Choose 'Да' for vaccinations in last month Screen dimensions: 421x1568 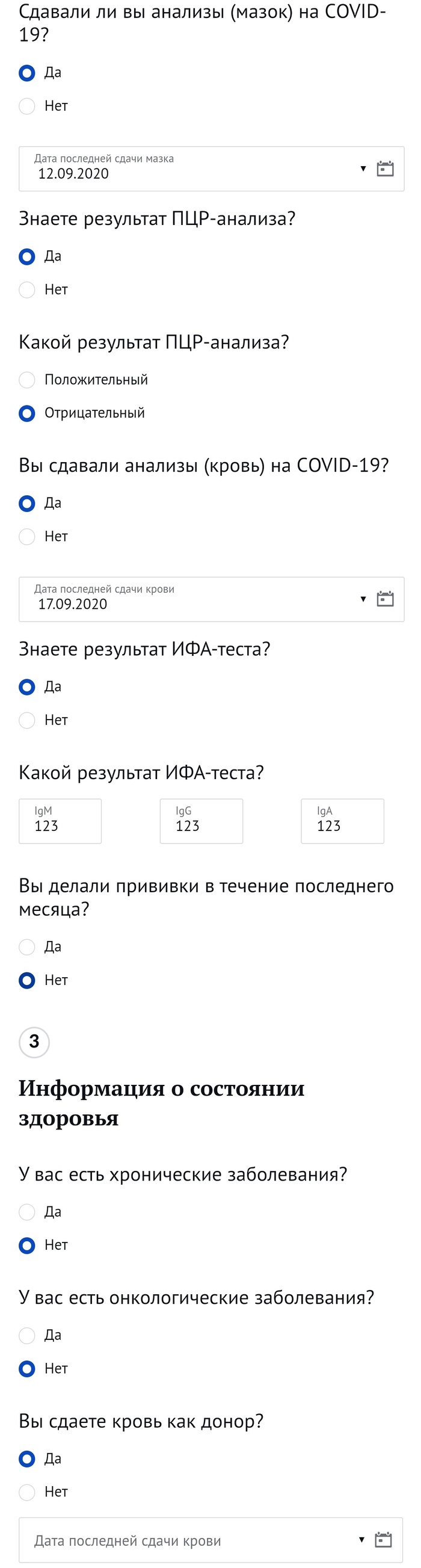(x=27, y=946)
